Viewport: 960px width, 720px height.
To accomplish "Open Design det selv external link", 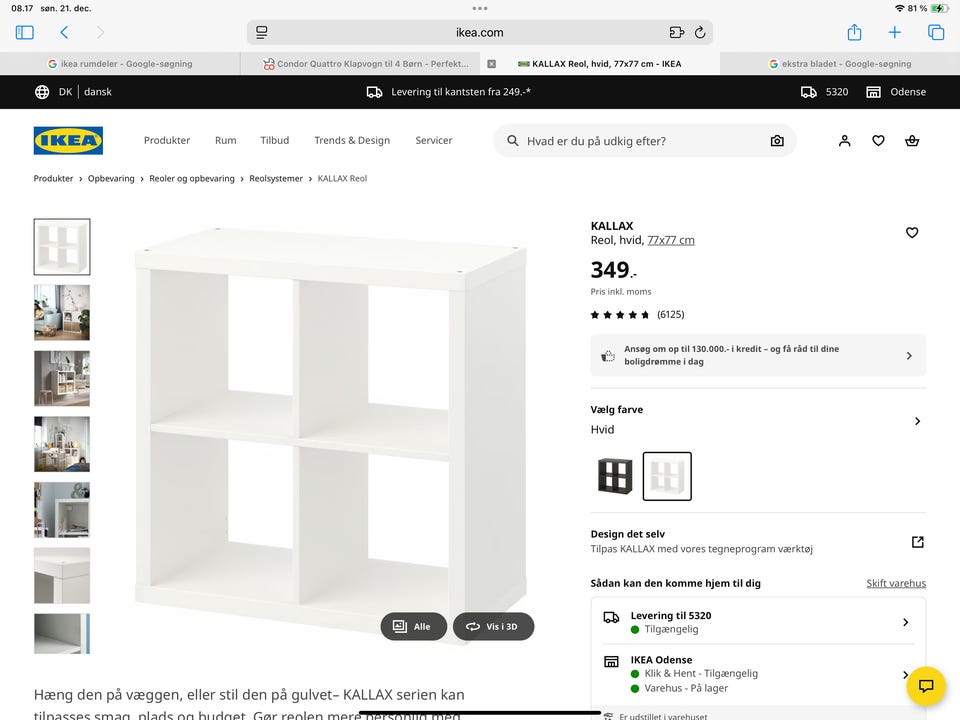I will [917, 542].
